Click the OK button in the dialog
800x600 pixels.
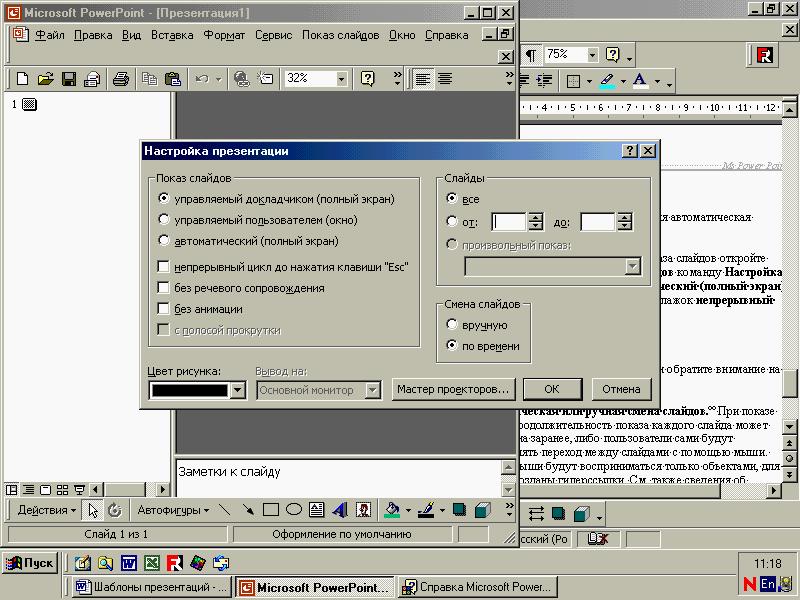(x=552, y=389)
